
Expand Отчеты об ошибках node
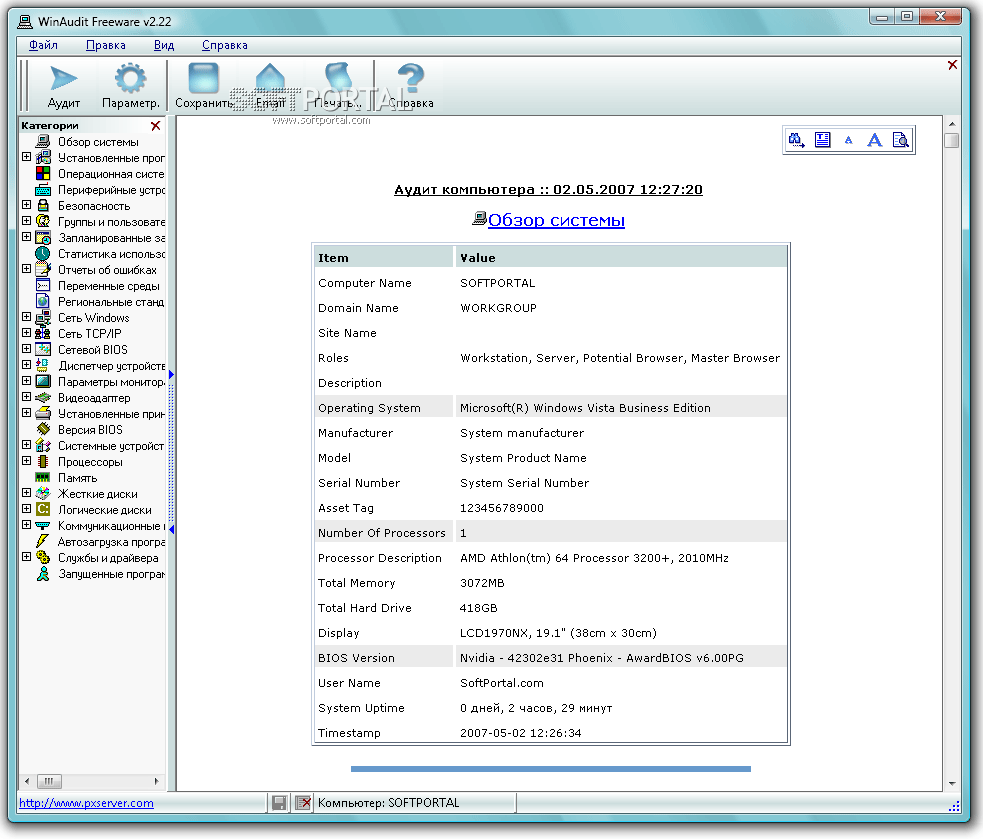point(26,268)
